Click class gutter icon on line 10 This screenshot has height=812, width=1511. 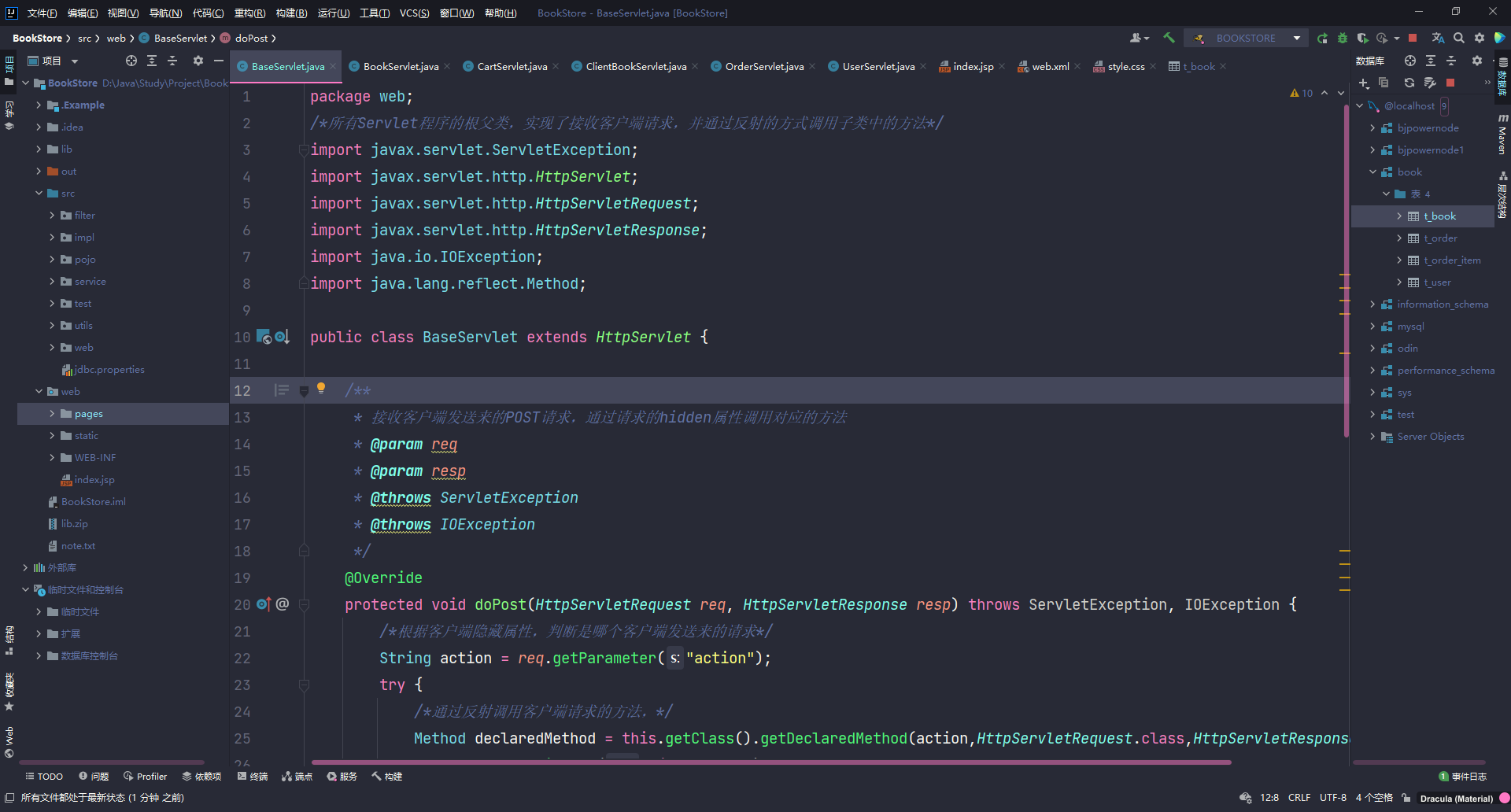264,337
